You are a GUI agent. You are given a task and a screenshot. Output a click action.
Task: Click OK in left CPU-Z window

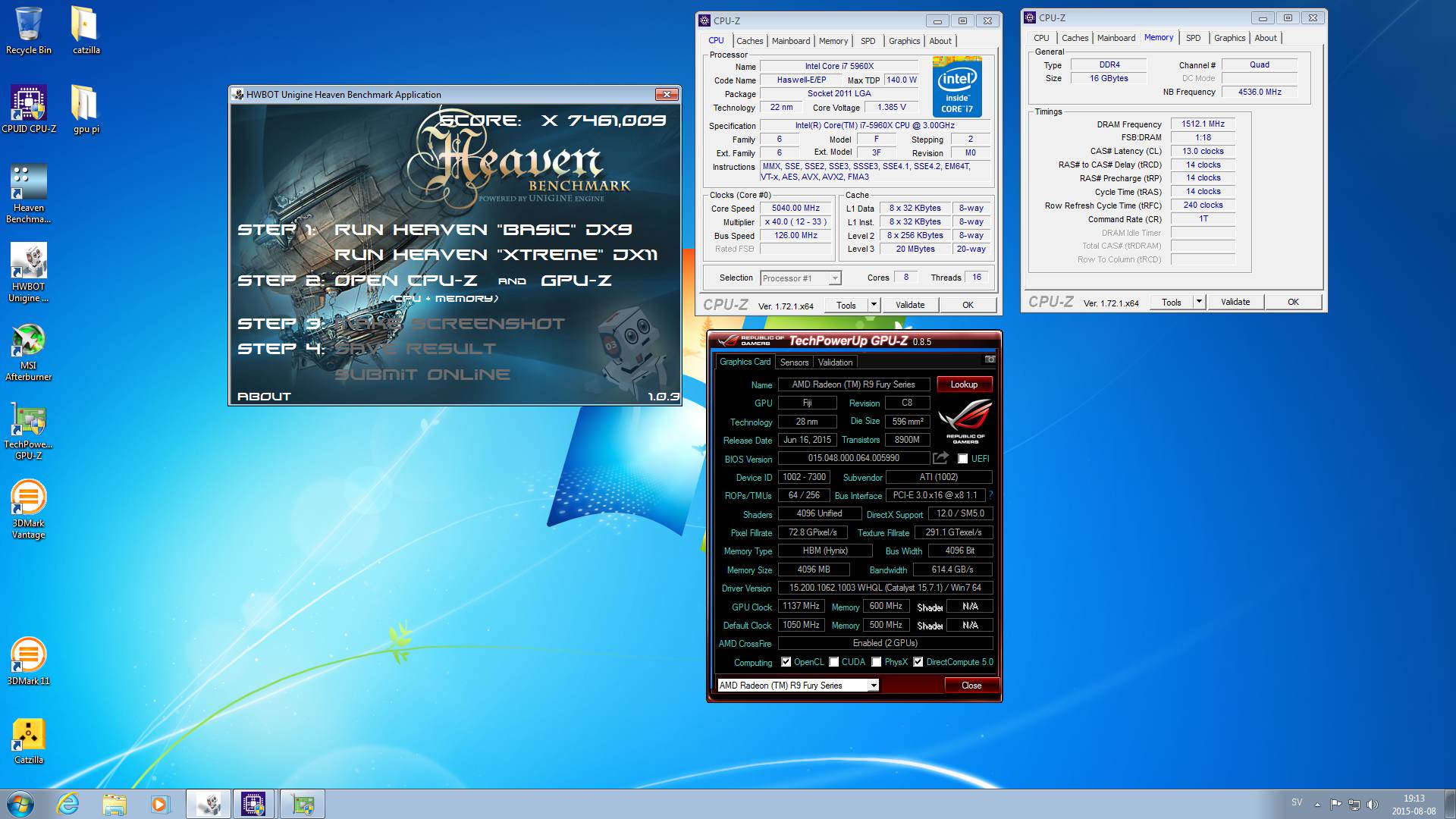point(968,305)
